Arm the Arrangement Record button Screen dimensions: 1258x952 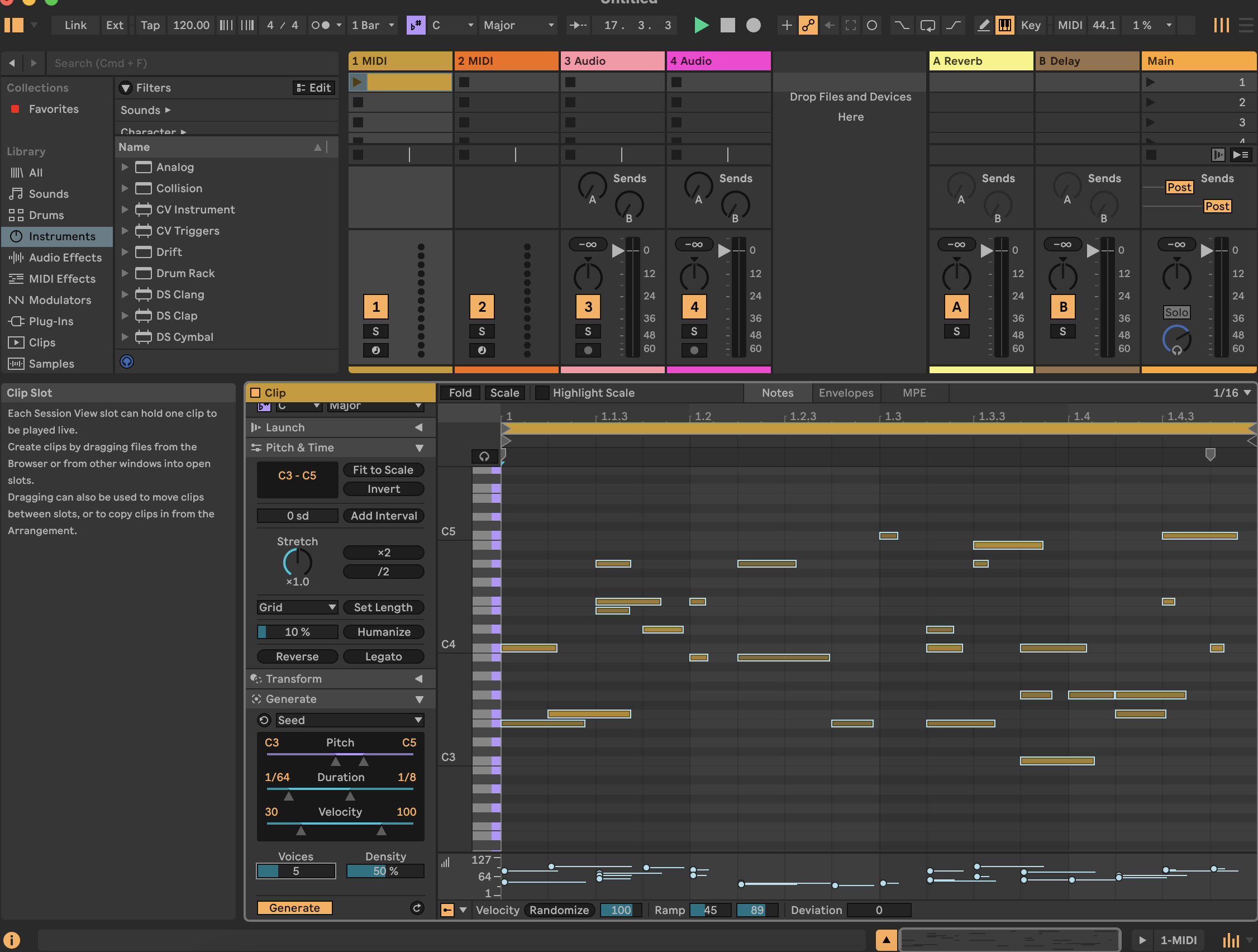pyautogui.click(x=753, y=25)
